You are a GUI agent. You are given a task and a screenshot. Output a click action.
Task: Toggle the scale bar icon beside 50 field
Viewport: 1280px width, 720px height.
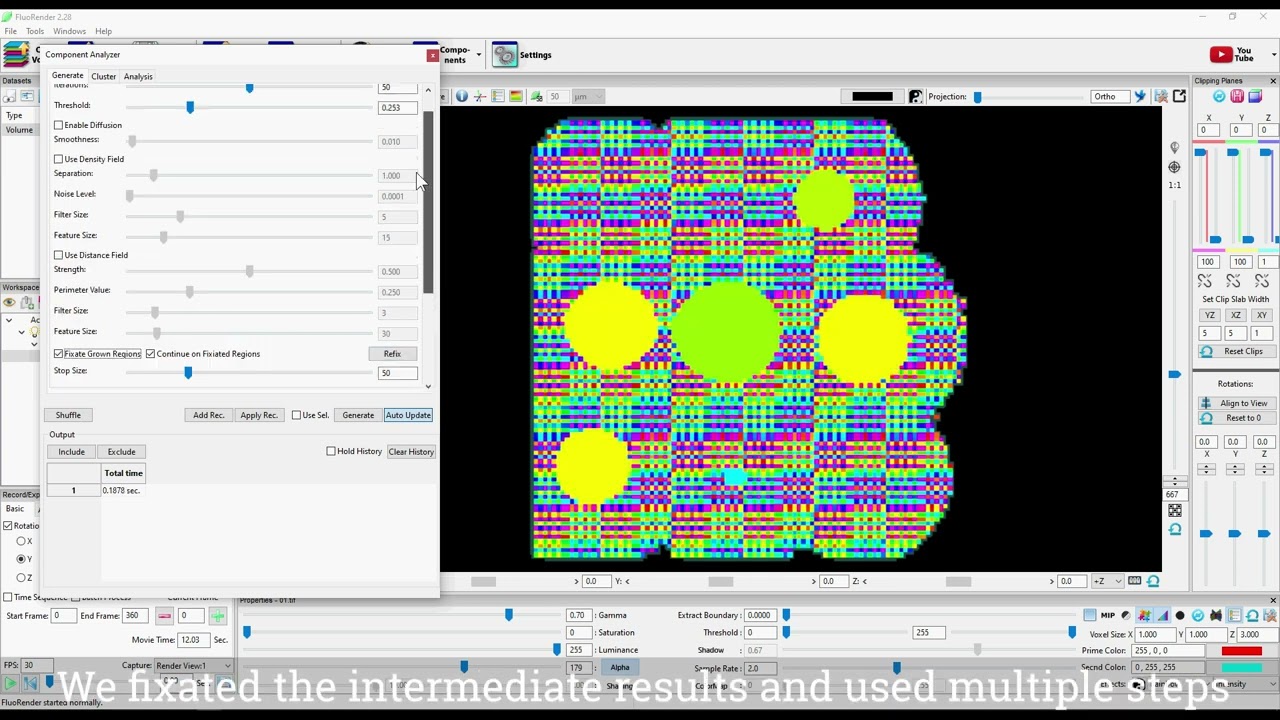pos(536,96)
